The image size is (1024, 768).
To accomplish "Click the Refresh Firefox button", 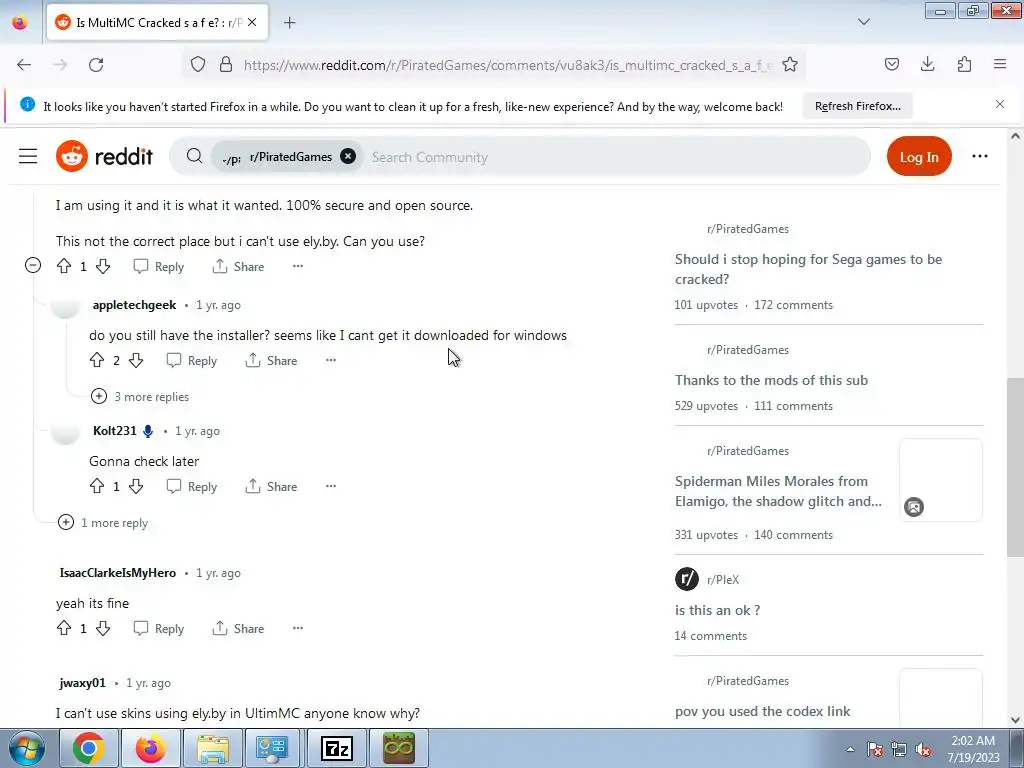I will coord(857,106).
